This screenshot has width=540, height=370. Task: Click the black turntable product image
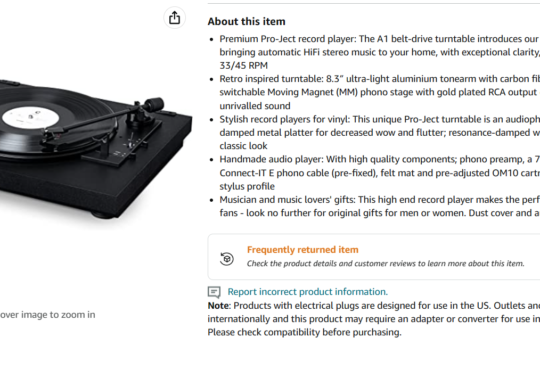[x=96, y=148]
